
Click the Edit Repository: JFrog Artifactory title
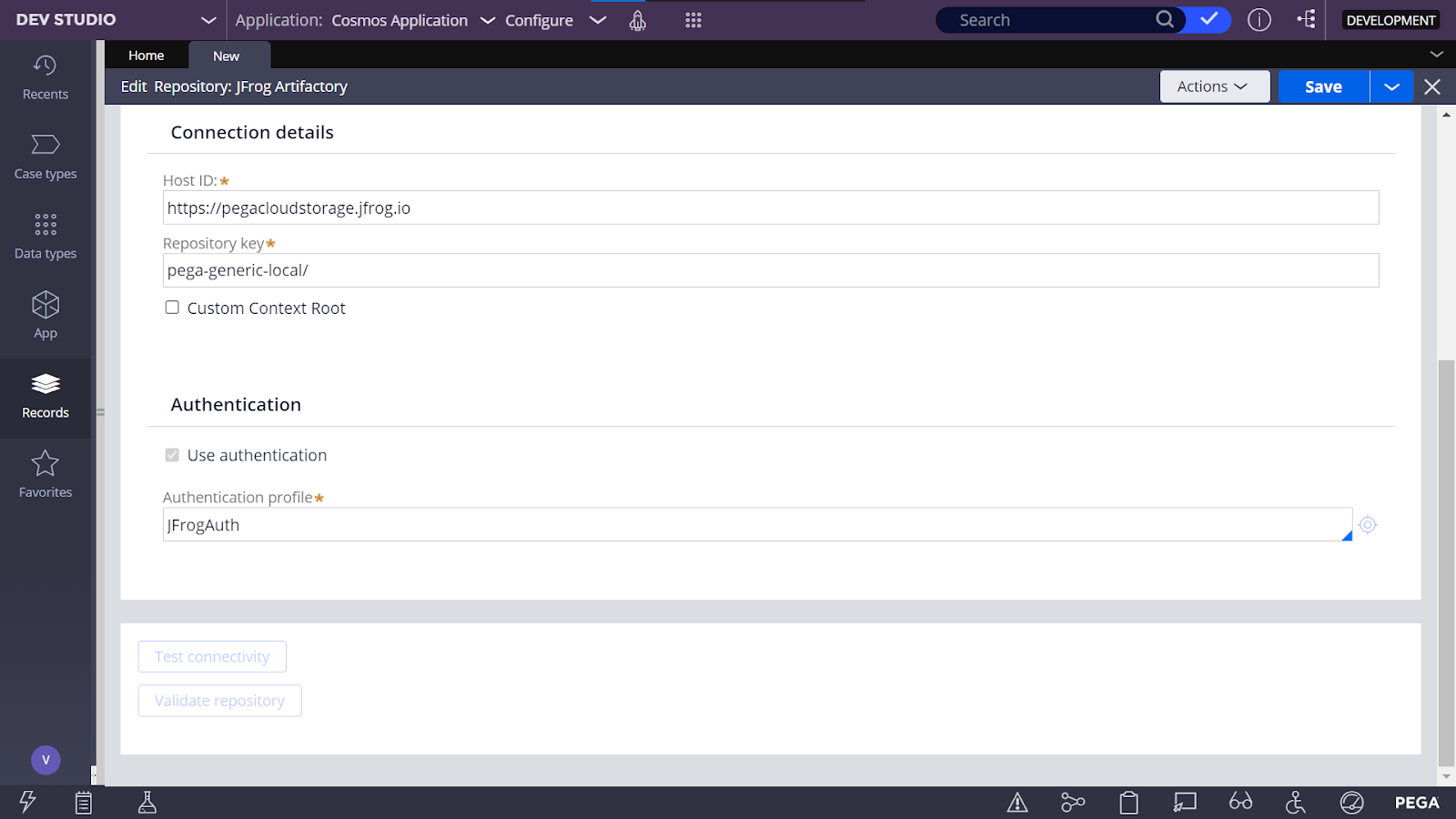click(234, 86)
